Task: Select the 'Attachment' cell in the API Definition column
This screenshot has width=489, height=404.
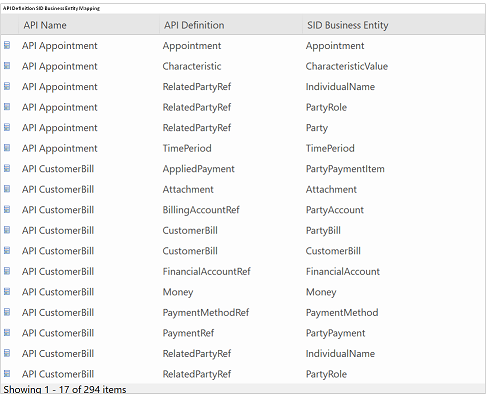Action: [x=188, y=189]
